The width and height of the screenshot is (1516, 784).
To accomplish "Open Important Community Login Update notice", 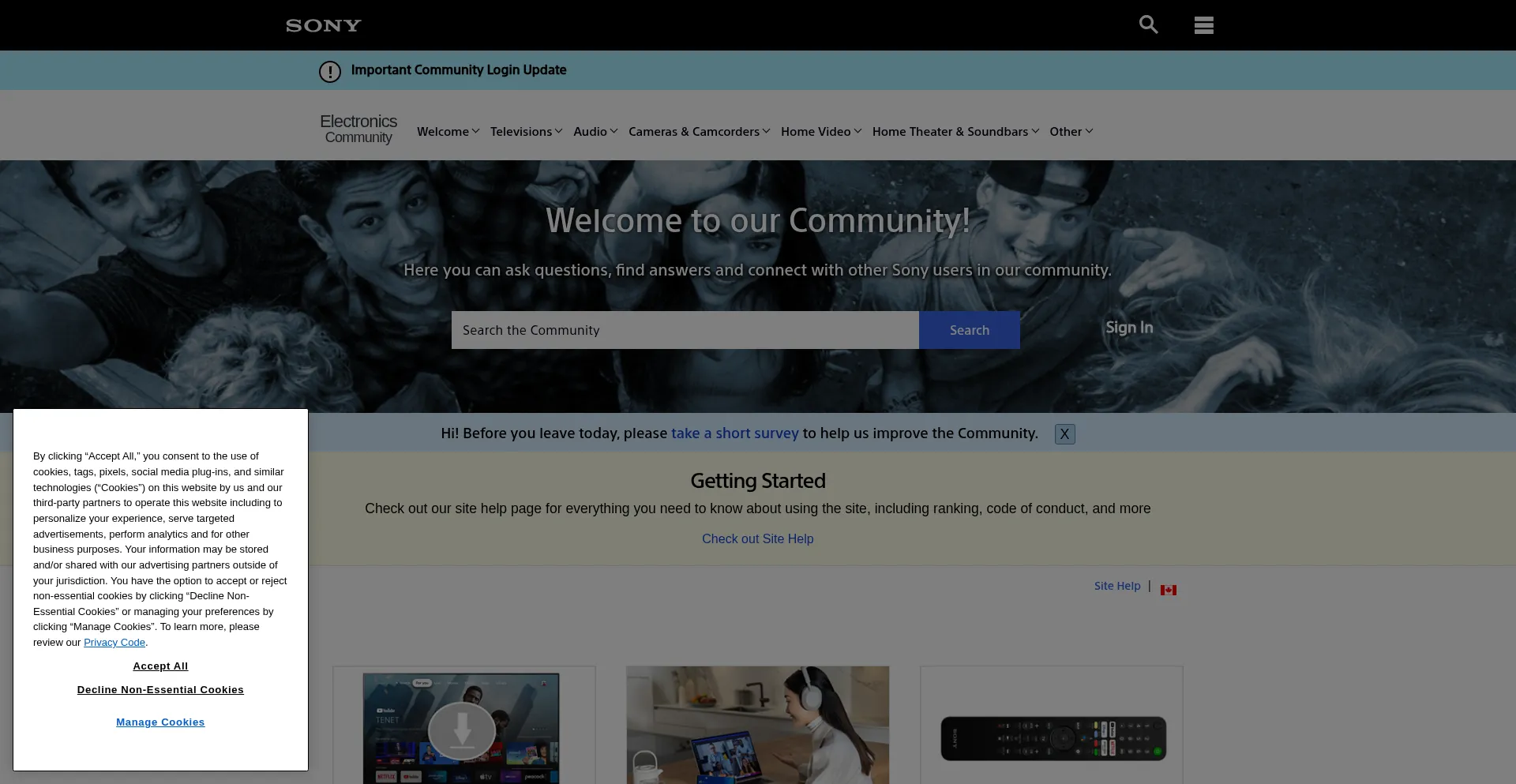I will (x=459, y=70).
